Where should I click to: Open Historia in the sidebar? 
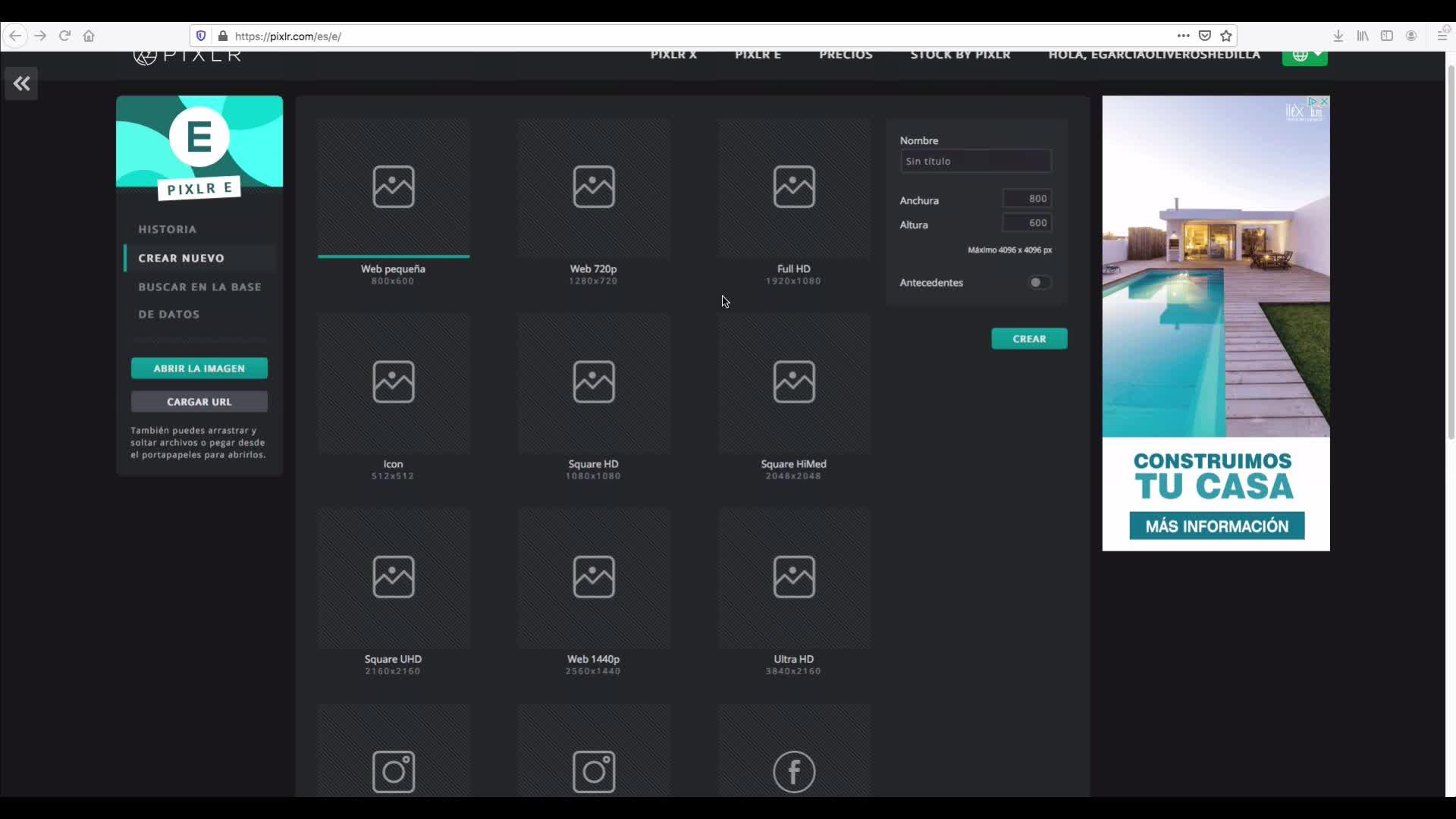coord(167,229)
